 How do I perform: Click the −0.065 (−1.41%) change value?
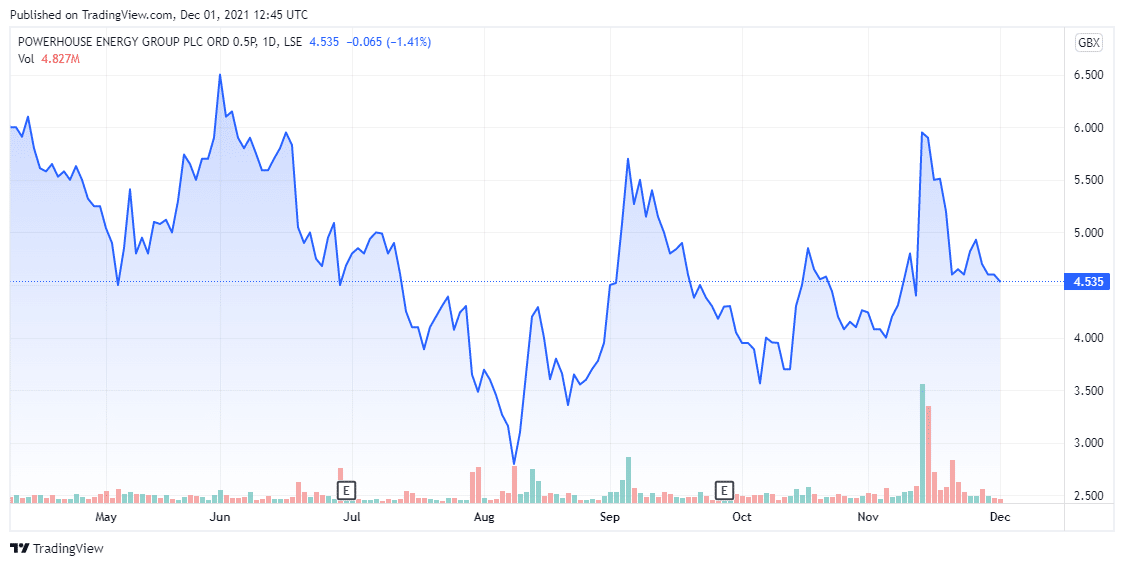(x=389, y=42)
